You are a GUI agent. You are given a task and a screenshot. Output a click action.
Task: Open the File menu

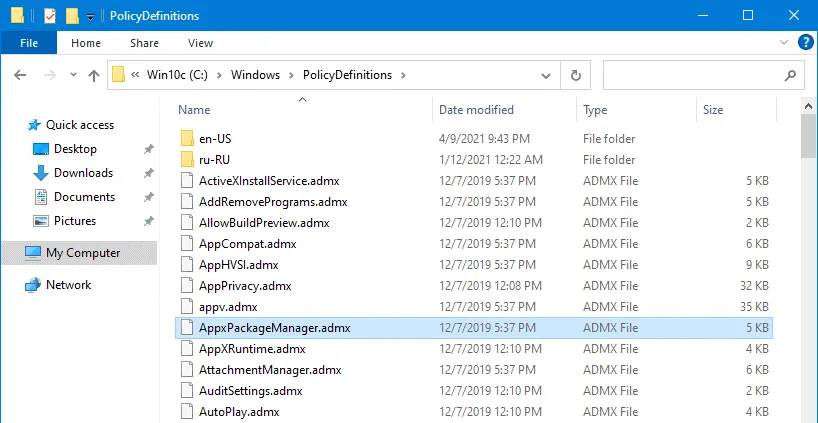click(x=30, y=43)
